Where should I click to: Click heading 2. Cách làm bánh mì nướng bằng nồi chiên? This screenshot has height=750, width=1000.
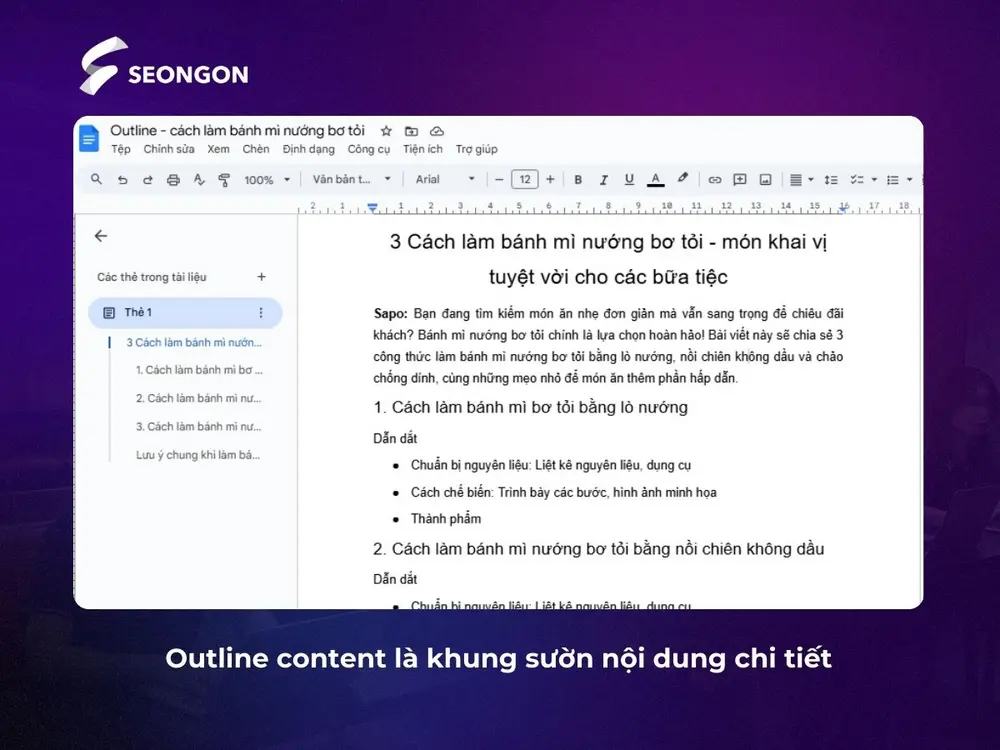click(599, 549)
